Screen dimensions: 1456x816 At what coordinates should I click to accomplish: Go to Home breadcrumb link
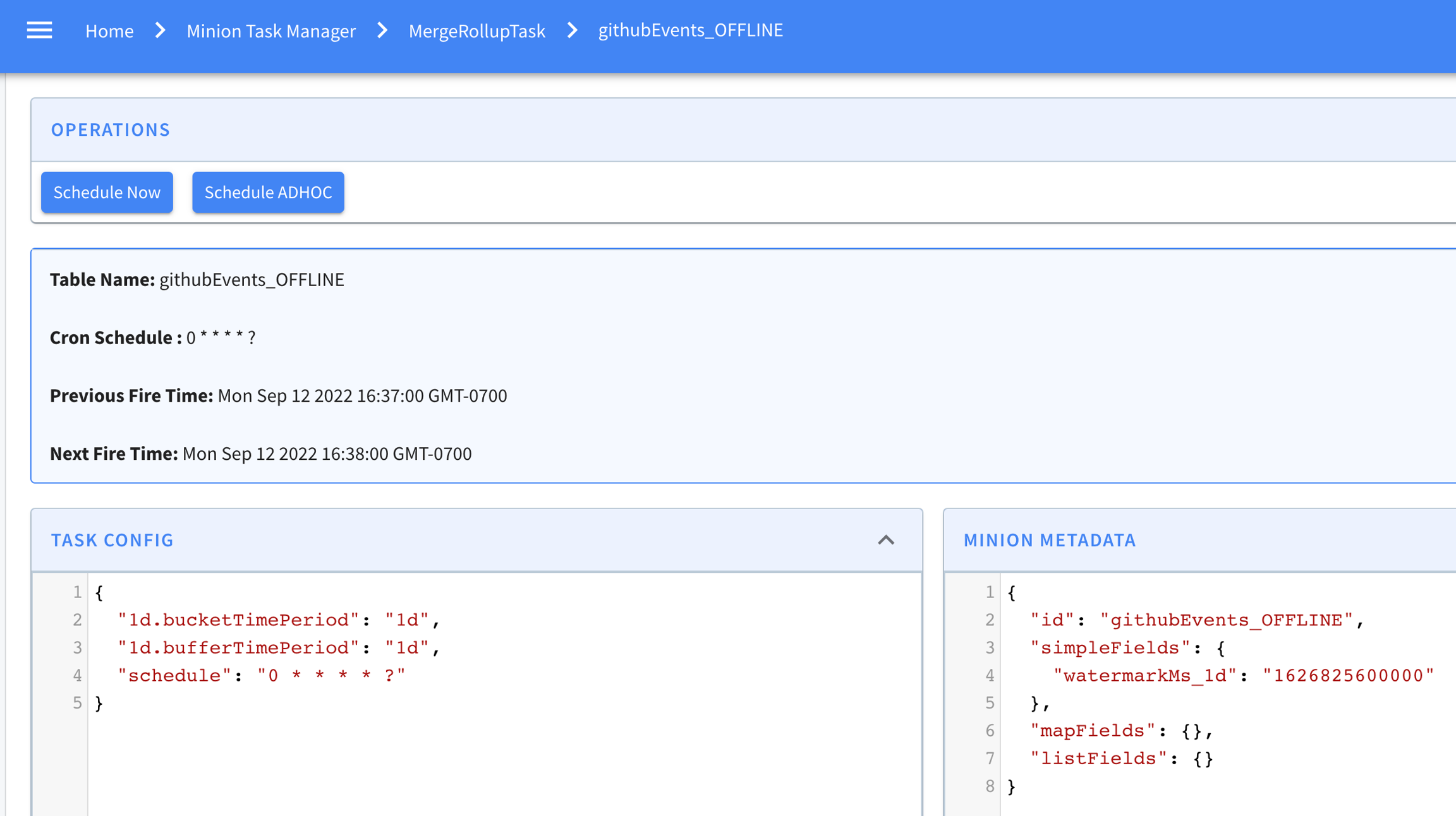click(x=109, y=30)
